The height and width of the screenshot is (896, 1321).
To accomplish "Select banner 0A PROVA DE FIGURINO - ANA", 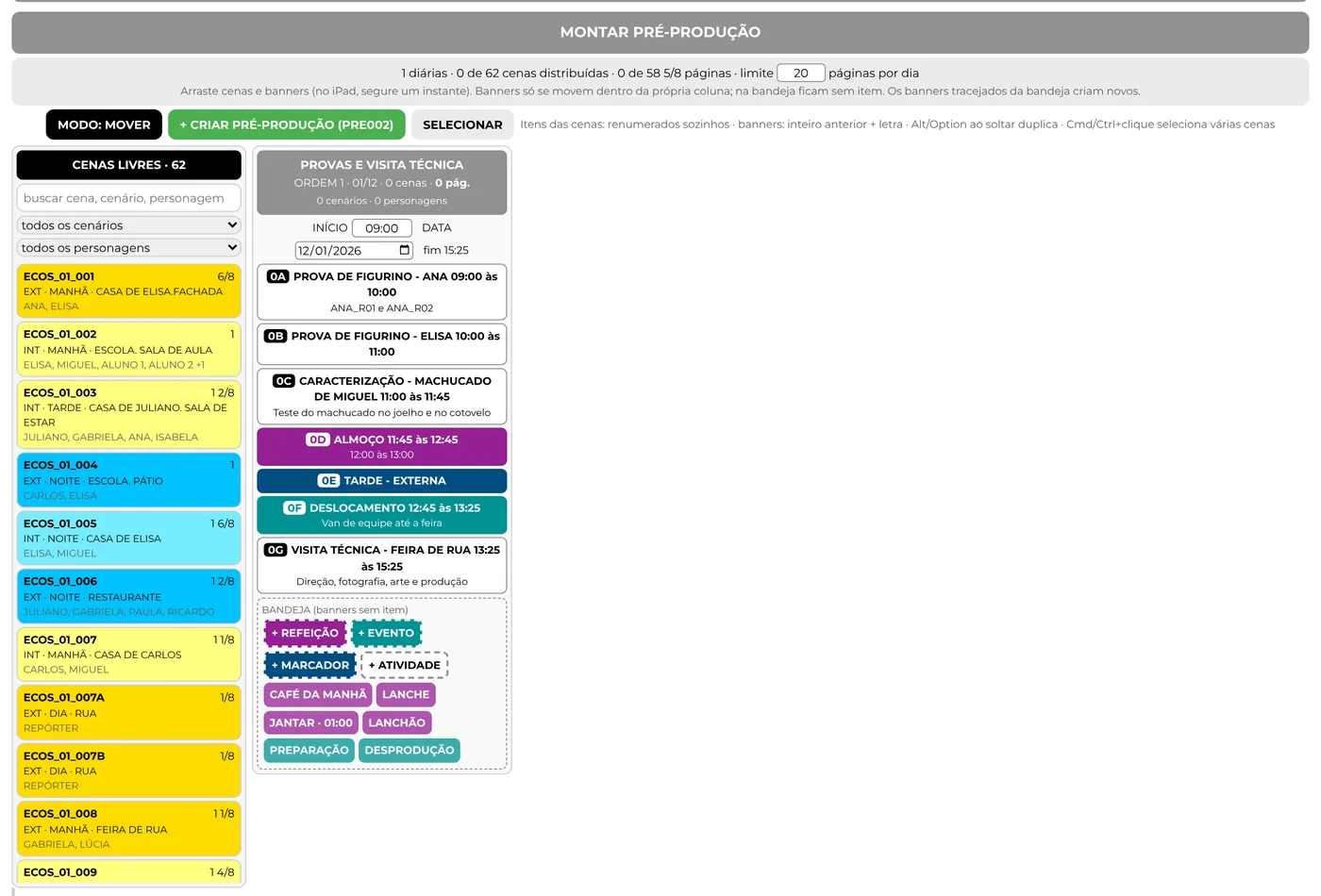I will (382, 291).
